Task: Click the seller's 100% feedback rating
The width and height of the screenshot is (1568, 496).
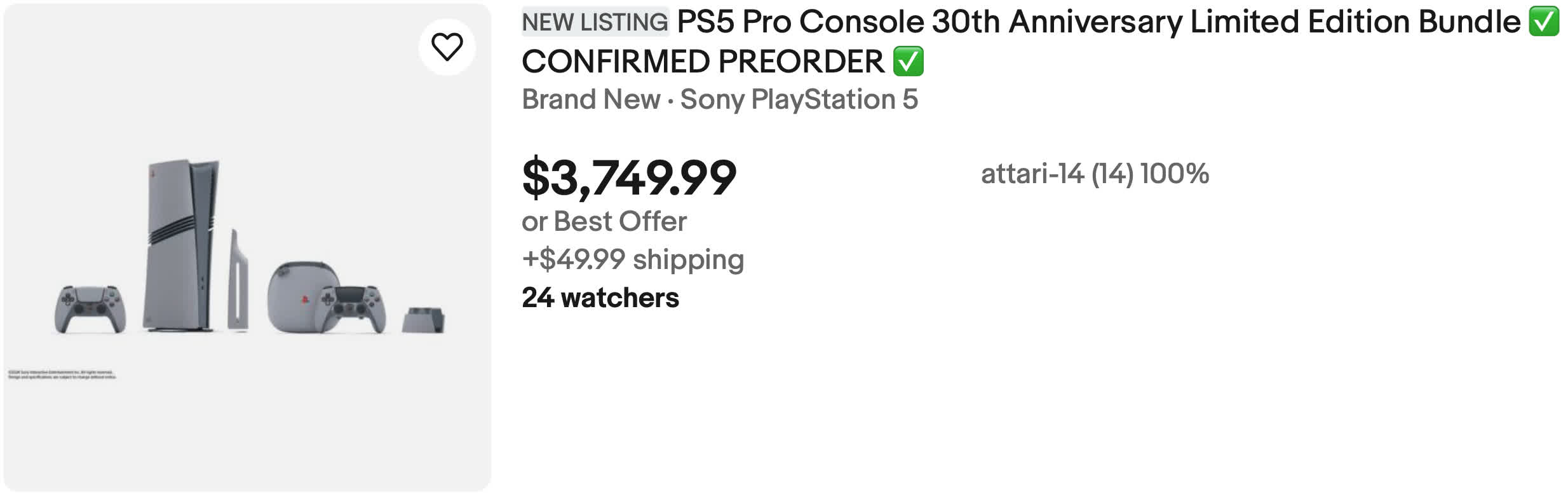Action: [1174, 174]
